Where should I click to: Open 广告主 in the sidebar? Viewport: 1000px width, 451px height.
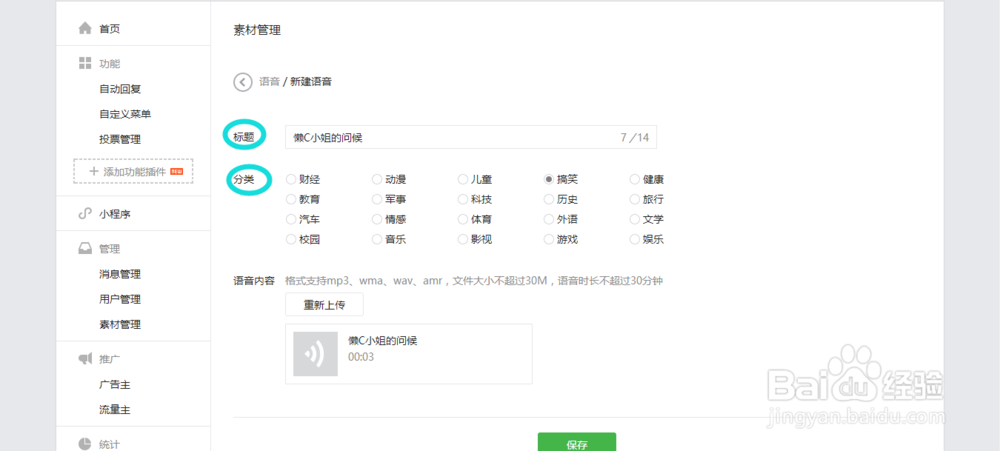point(115,385)
